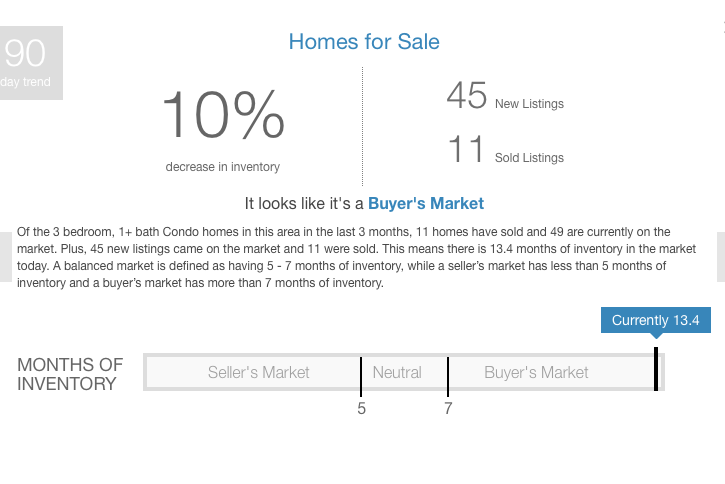Screen dimensions: 725x484
Task: Select the Neutral gauge segment
Action: (397, 372)
